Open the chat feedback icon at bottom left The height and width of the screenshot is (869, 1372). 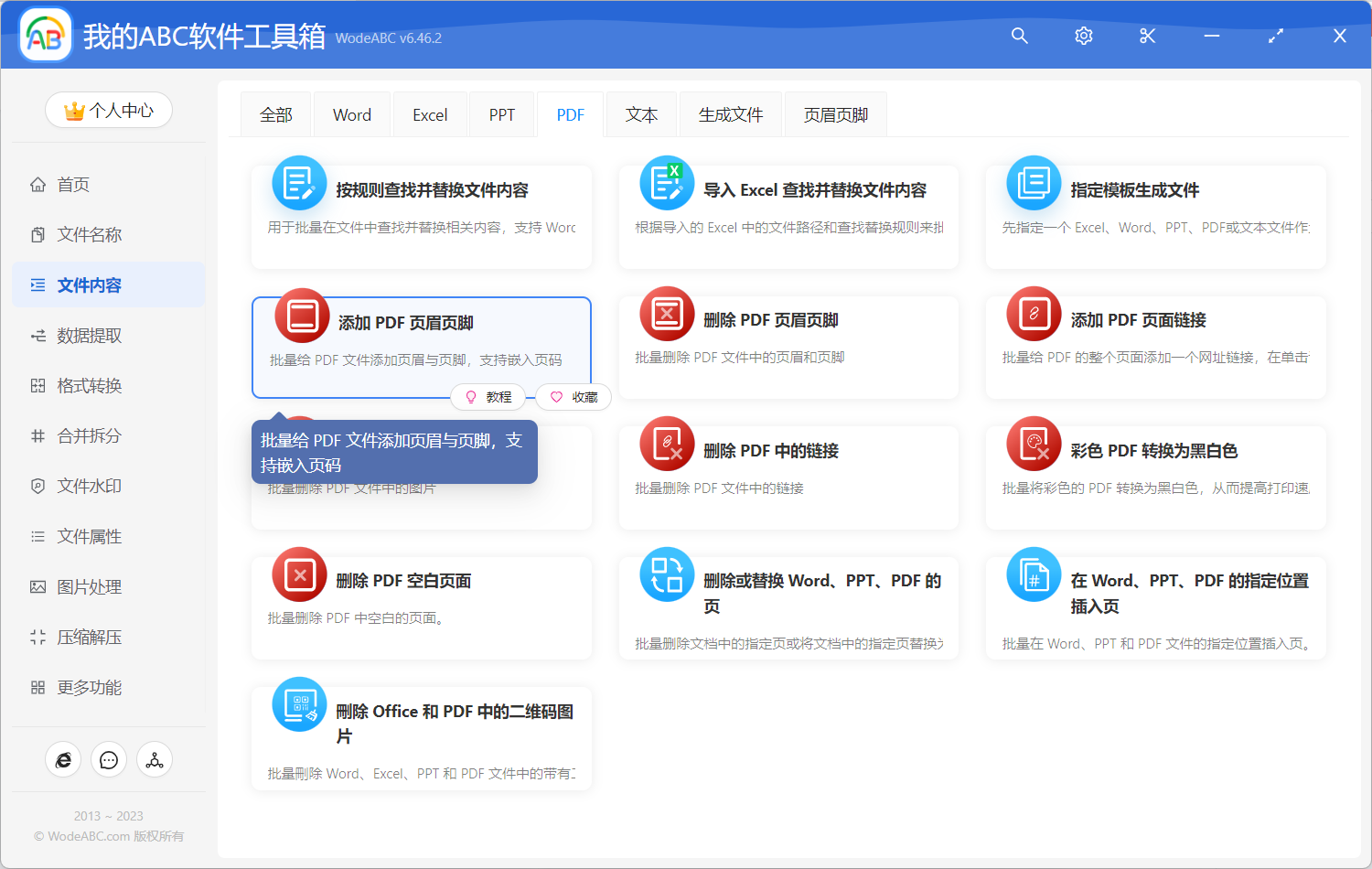pos(109,759)
